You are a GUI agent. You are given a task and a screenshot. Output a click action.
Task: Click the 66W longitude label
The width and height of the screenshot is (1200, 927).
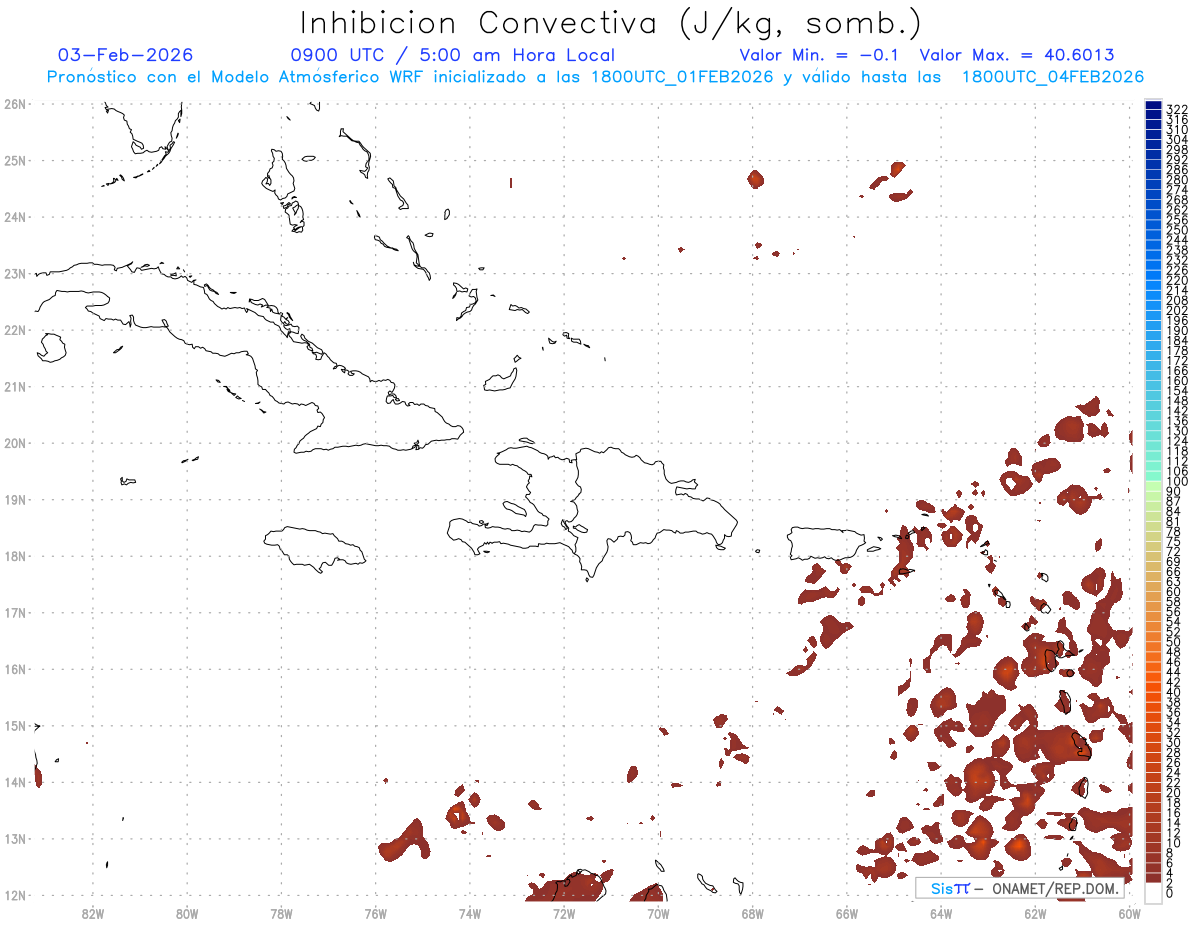click(847, 913)
